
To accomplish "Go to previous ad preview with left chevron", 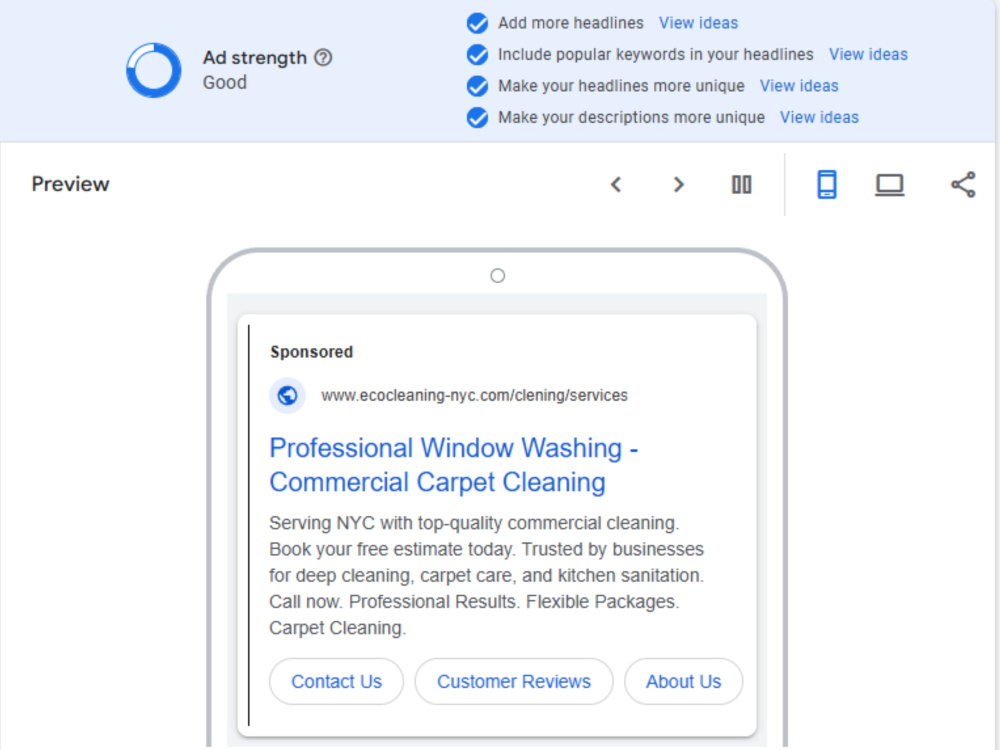I will coord(615,184).
